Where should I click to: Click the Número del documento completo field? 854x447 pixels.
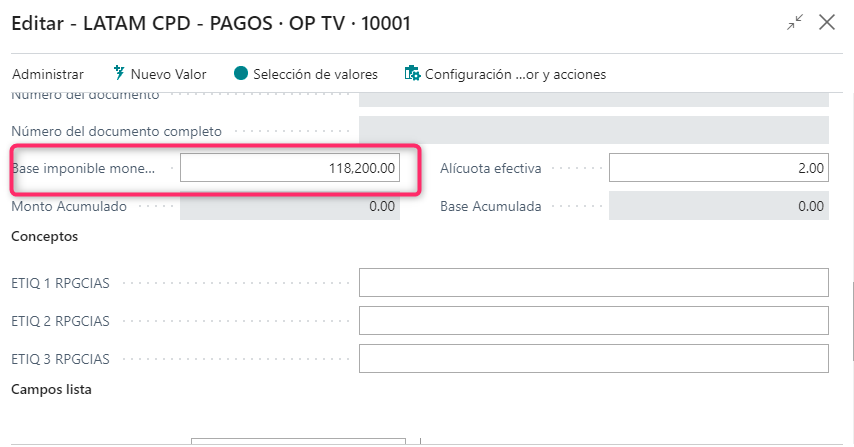click(594, 130)
